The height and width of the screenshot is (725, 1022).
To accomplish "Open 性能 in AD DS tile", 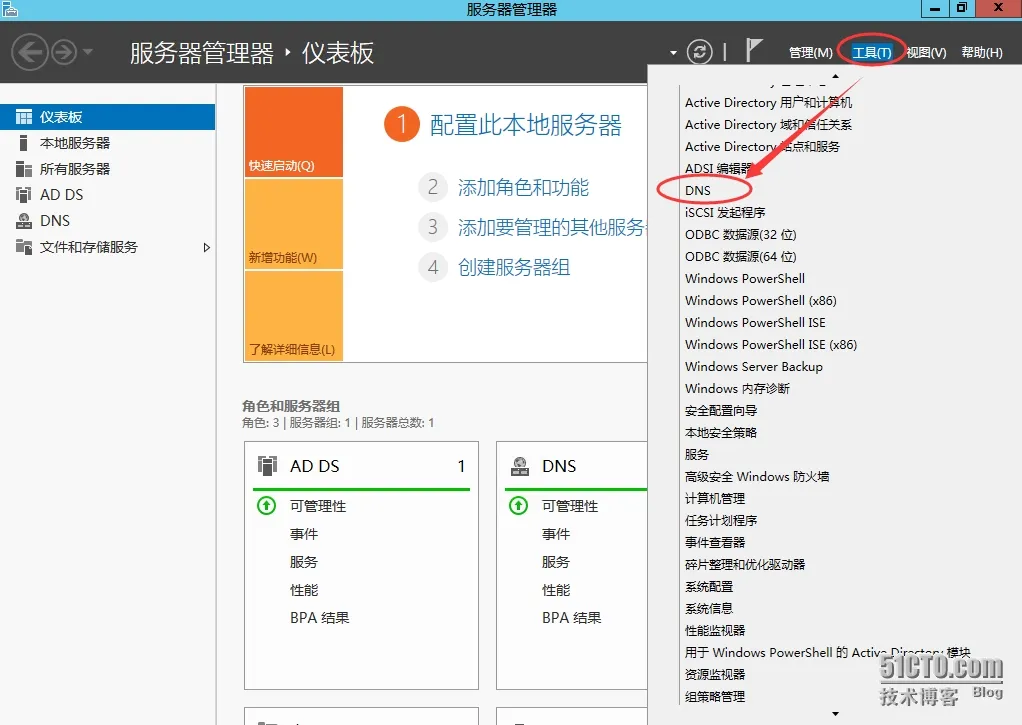I will pos(304,590).
